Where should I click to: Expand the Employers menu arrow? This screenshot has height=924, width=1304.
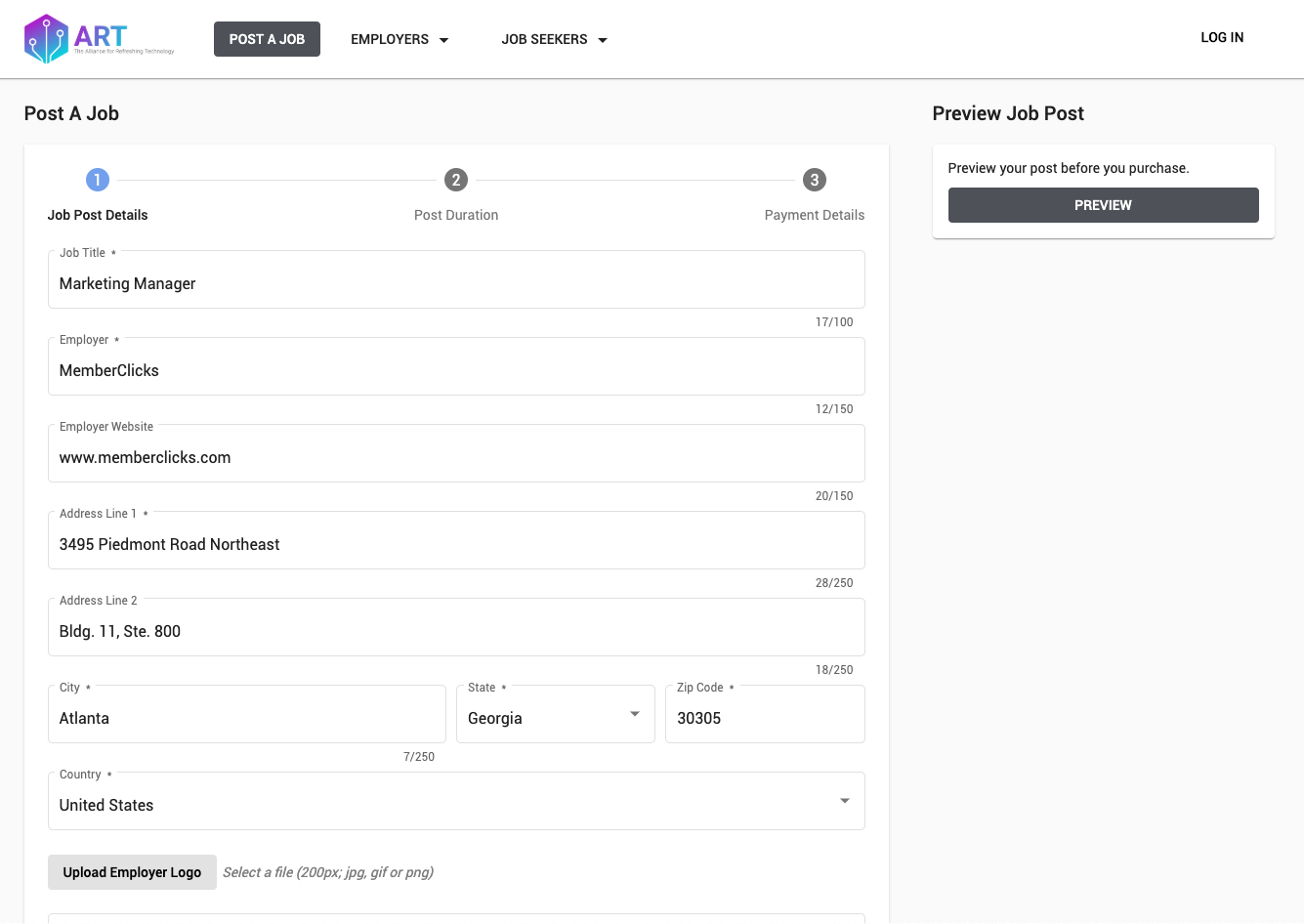[444, 40]
